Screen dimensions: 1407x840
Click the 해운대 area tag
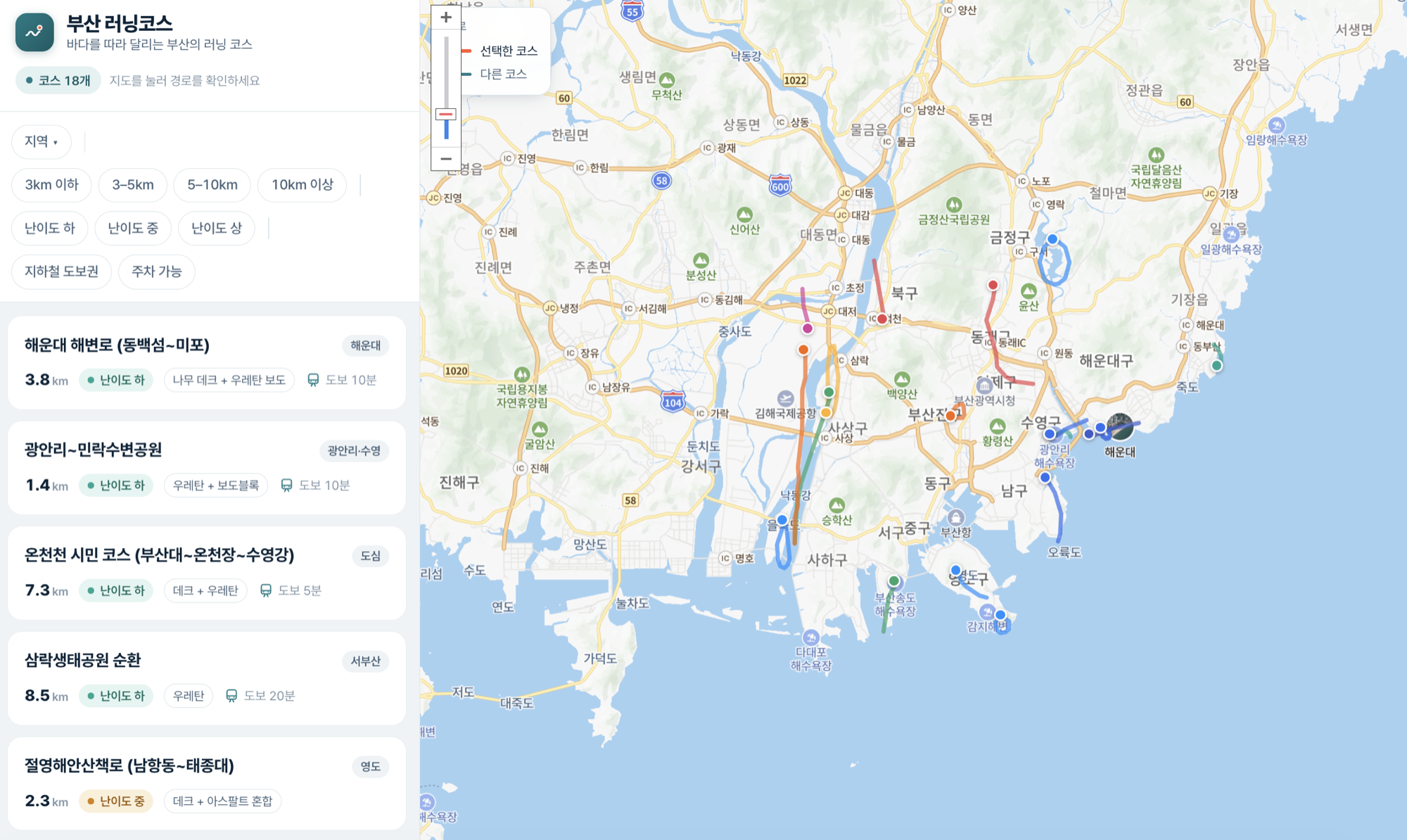click(x=366, y=345)
